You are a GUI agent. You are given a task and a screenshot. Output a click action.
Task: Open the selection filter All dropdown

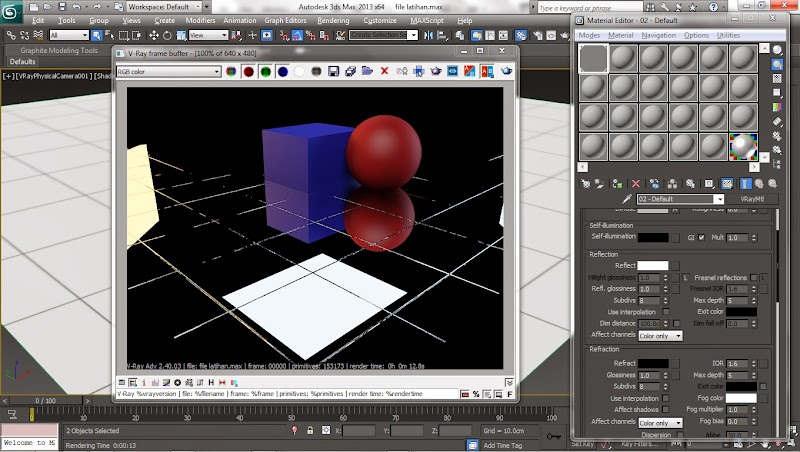pos(69,35)
